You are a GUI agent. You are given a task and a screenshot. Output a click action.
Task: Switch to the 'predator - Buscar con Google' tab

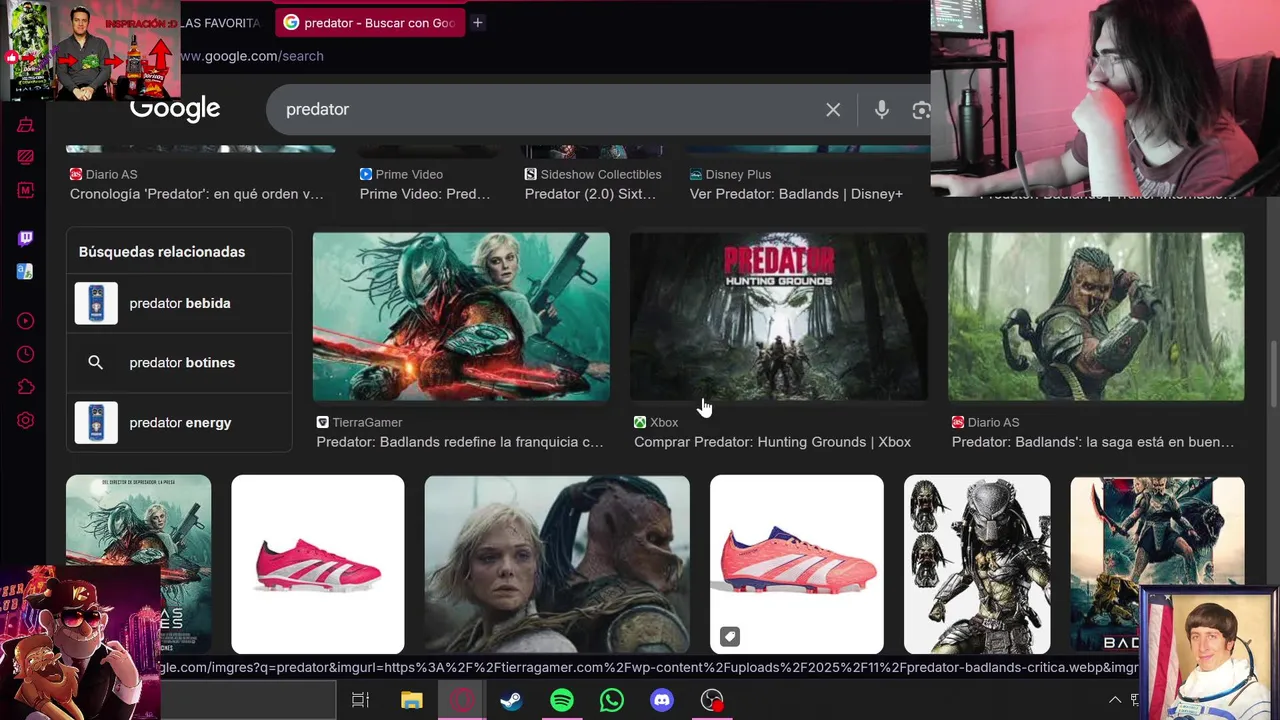tap(370, 22)
